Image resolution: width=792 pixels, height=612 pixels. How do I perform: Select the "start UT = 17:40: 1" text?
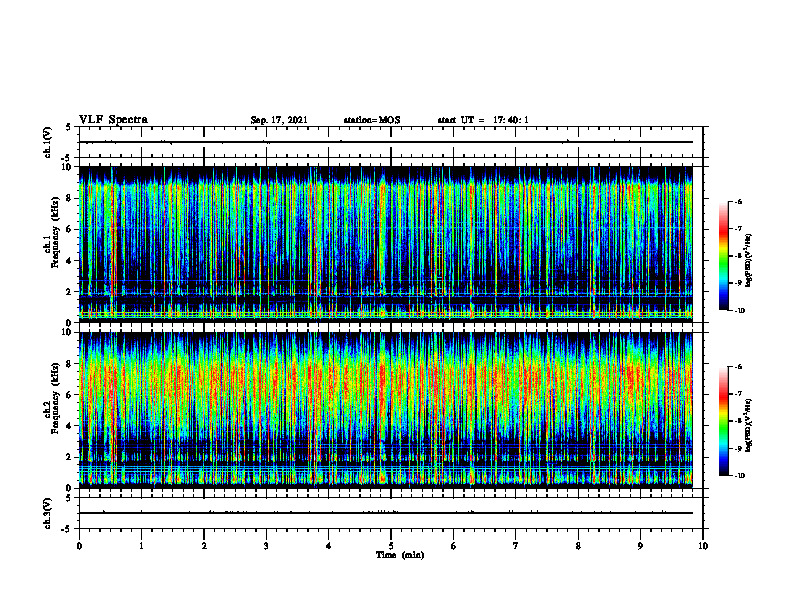click(x=483, y=120)
